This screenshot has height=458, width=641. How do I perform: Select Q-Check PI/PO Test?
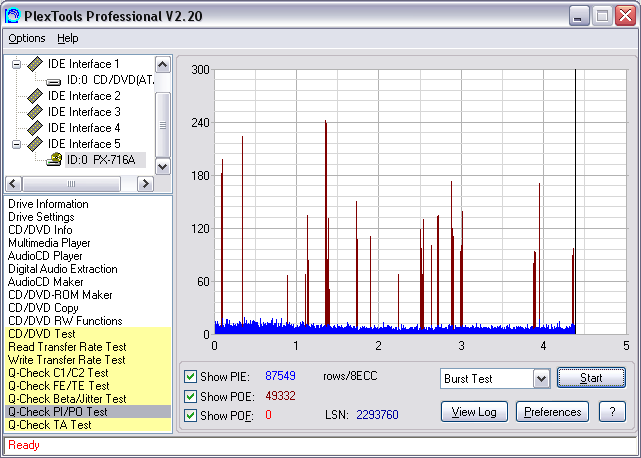88,412
